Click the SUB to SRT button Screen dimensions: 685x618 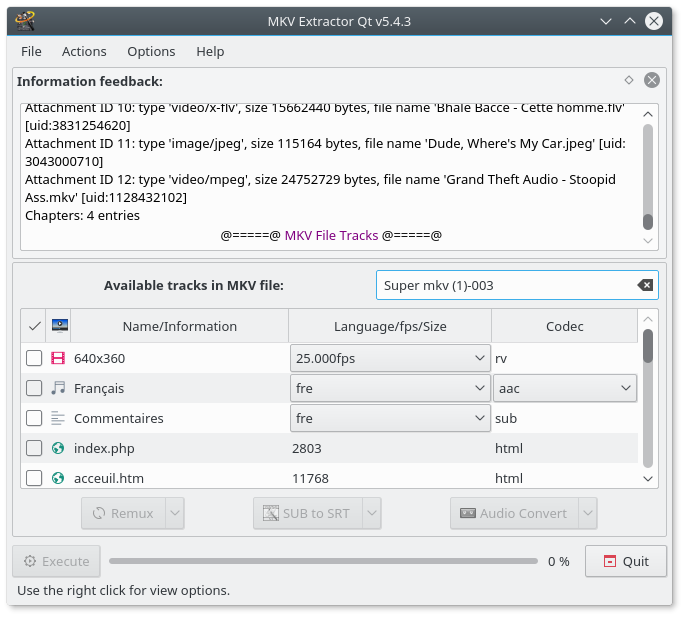[x=308, y=513]
